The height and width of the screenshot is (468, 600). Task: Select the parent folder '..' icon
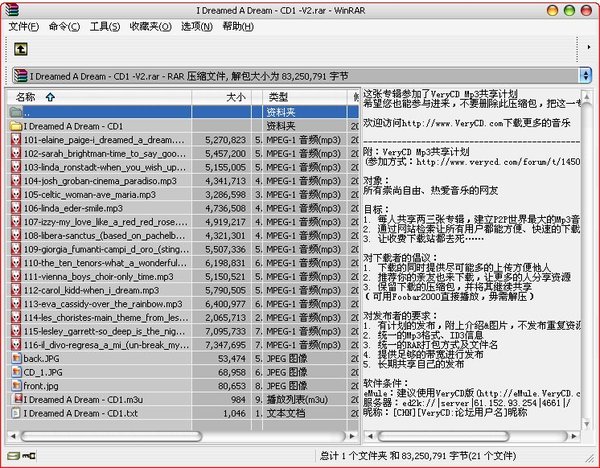(16, 112)
